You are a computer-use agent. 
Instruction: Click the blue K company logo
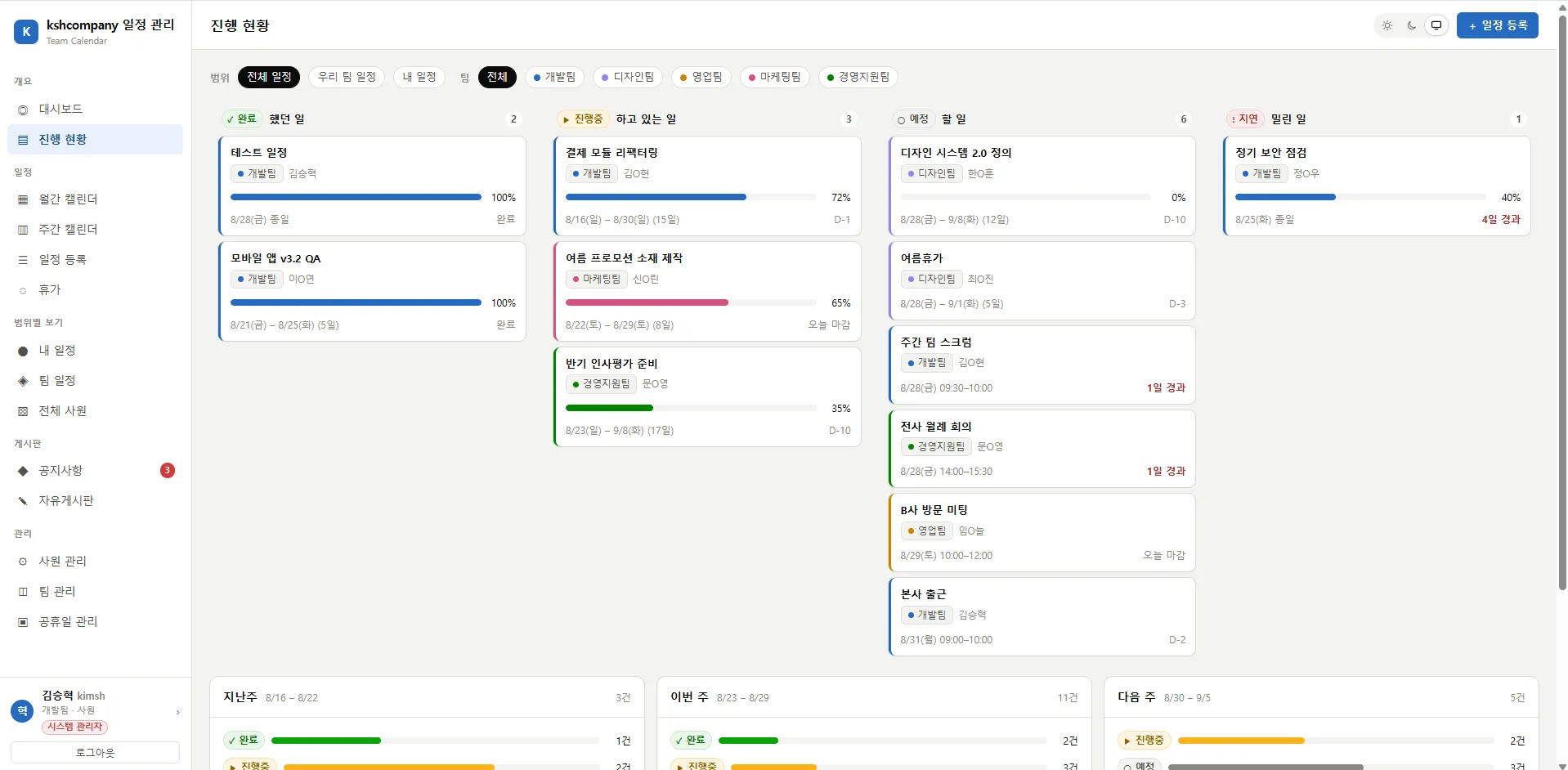[x=26, y=32]
